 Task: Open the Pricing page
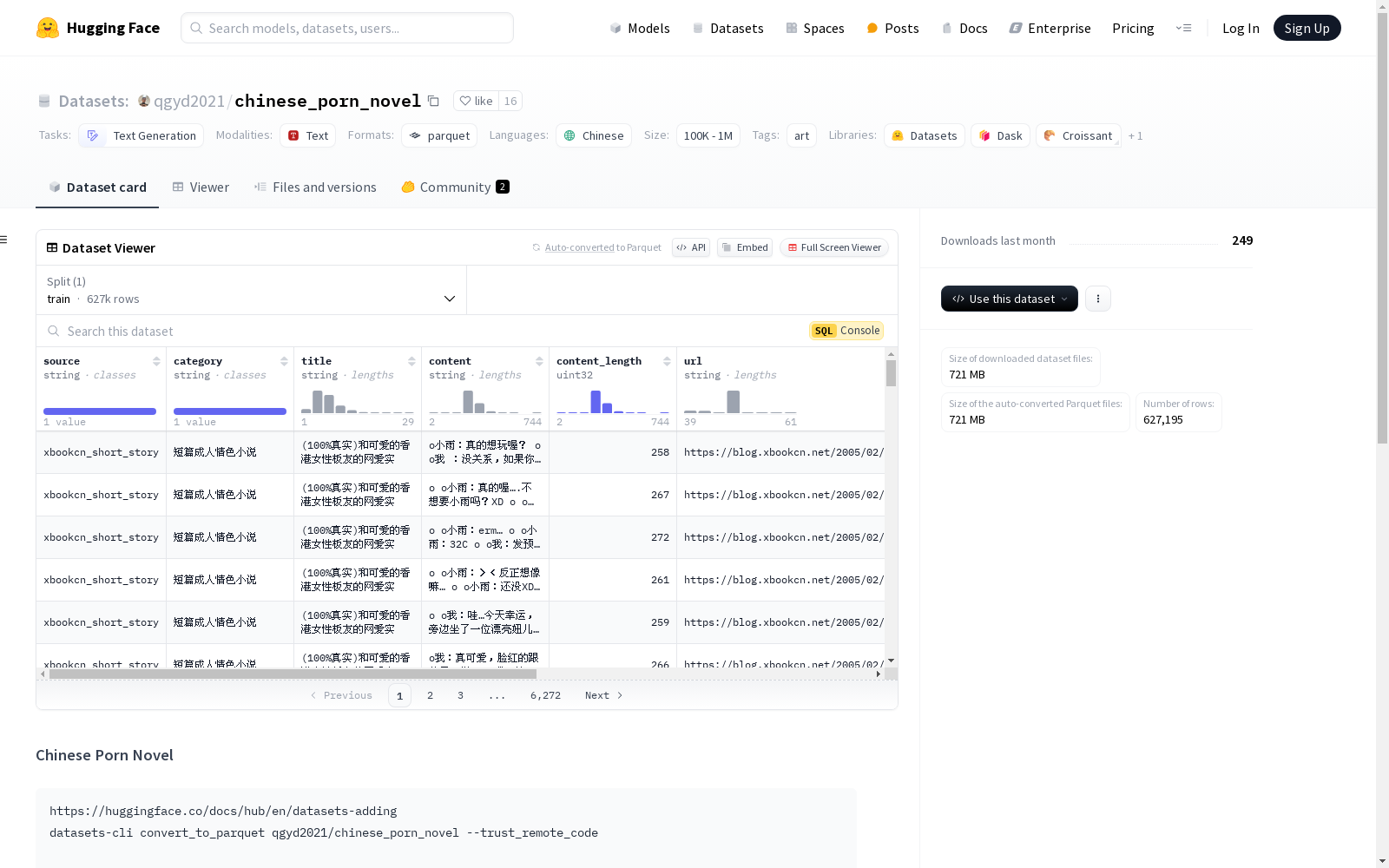1133,28
